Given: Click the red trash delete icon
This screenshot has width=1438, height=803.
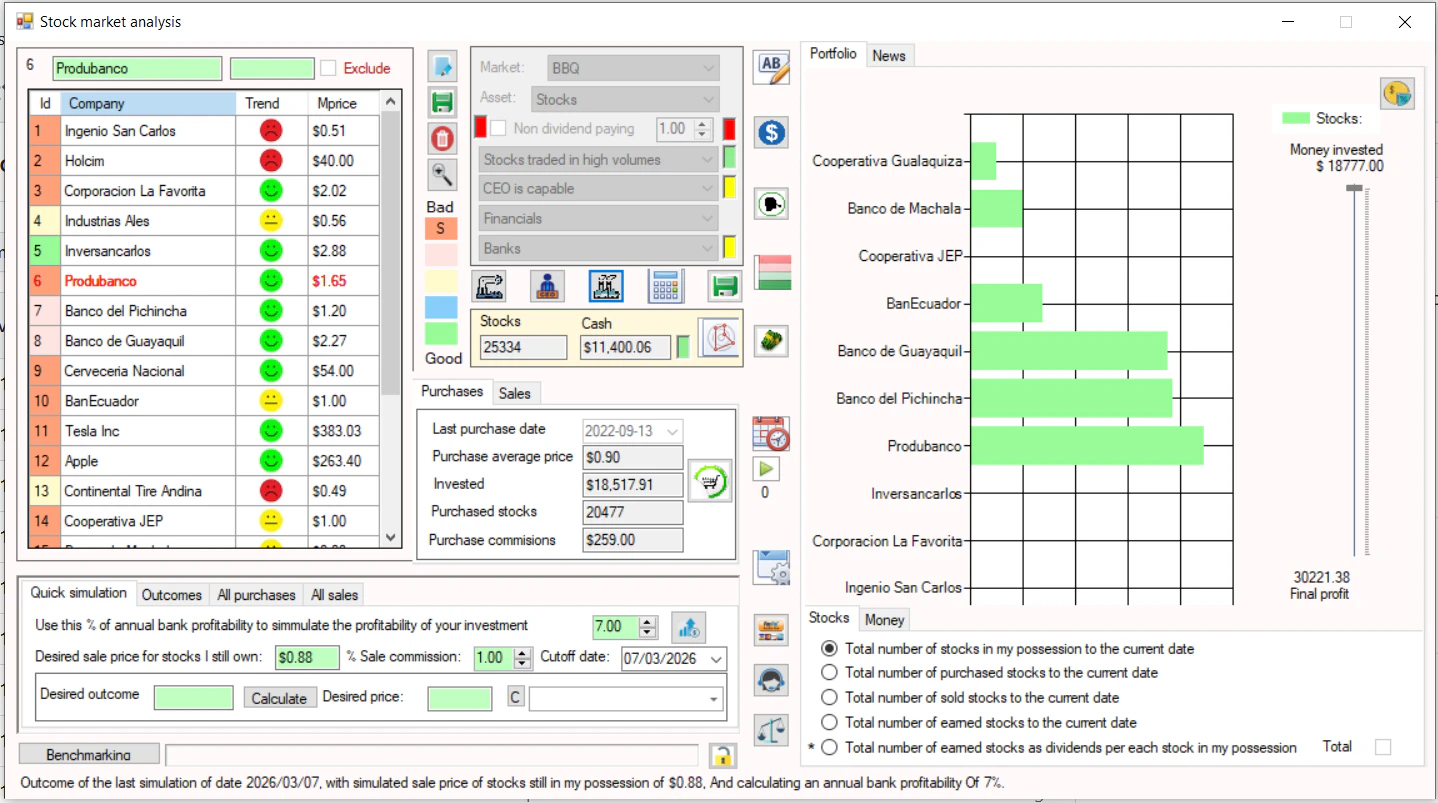Looking at the screenshot, I should pyautogui.click(x=442, y=139).
